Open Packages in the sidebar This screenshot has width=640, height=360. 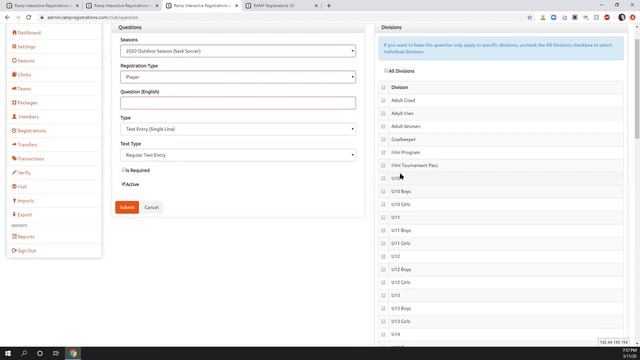pyautogui.click(x=24, y=102)
